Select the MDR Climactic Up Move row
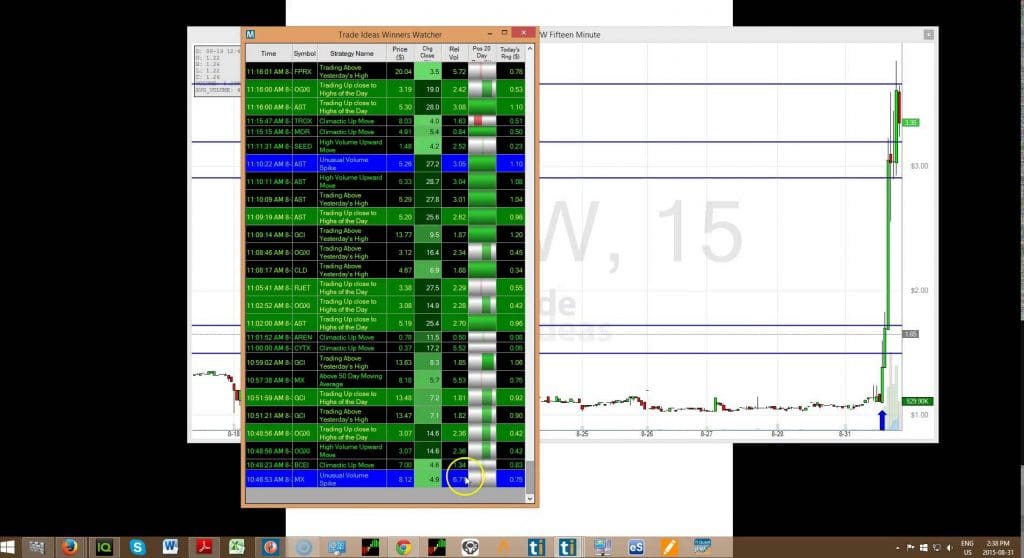Image resolution: width=1024 pixels, height=558 pixels. pyautogui.click(x=385, y=132)
